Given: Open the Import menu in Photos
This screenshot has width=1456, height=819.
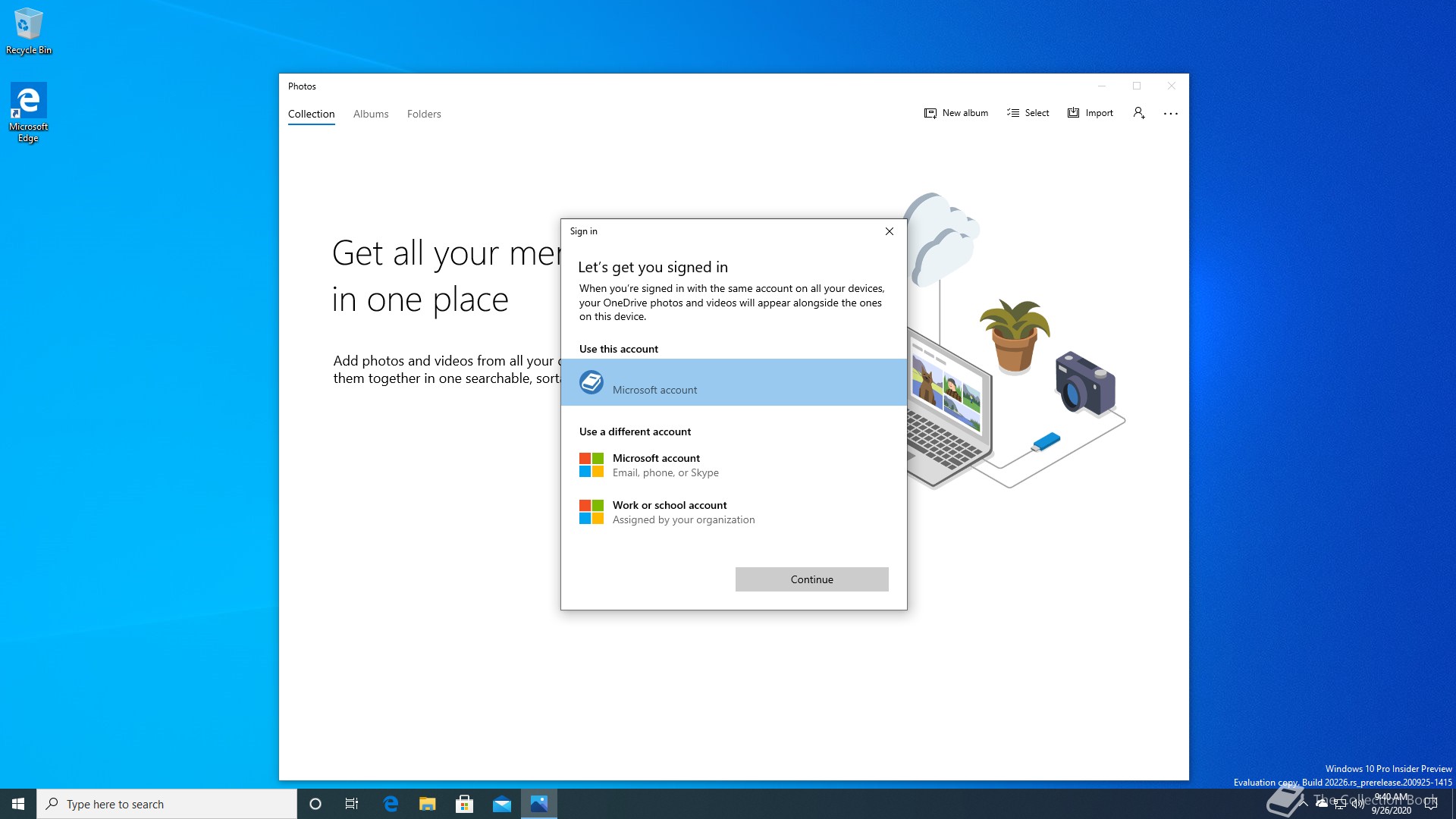Looking at the screenshot, I should tap(1090, 113).
